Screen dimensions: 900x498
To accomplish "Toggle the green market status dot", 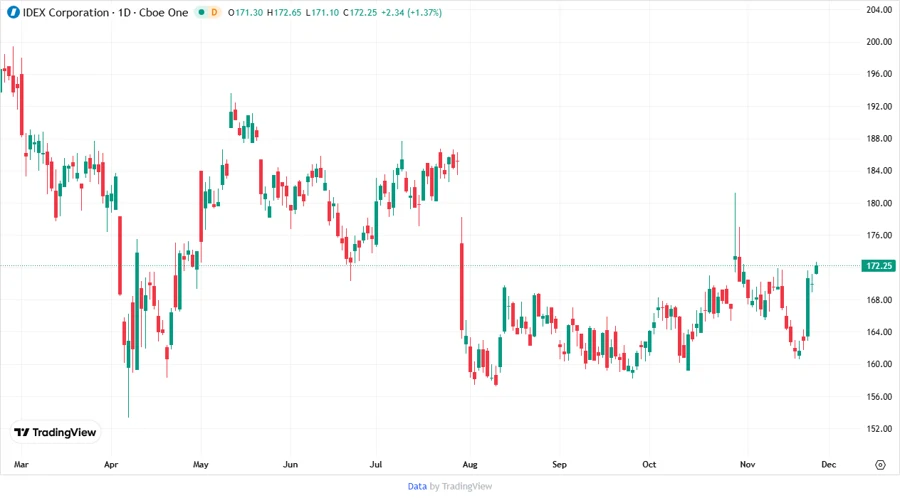I will pyautogui.click(x=201, y=13).
